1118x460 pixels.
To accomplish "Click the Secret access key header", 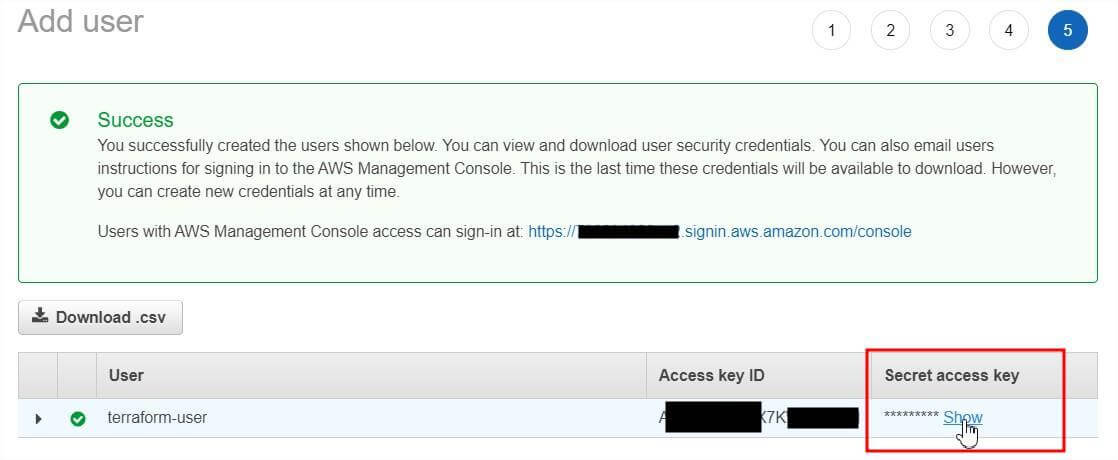I will tap(951, 375).
